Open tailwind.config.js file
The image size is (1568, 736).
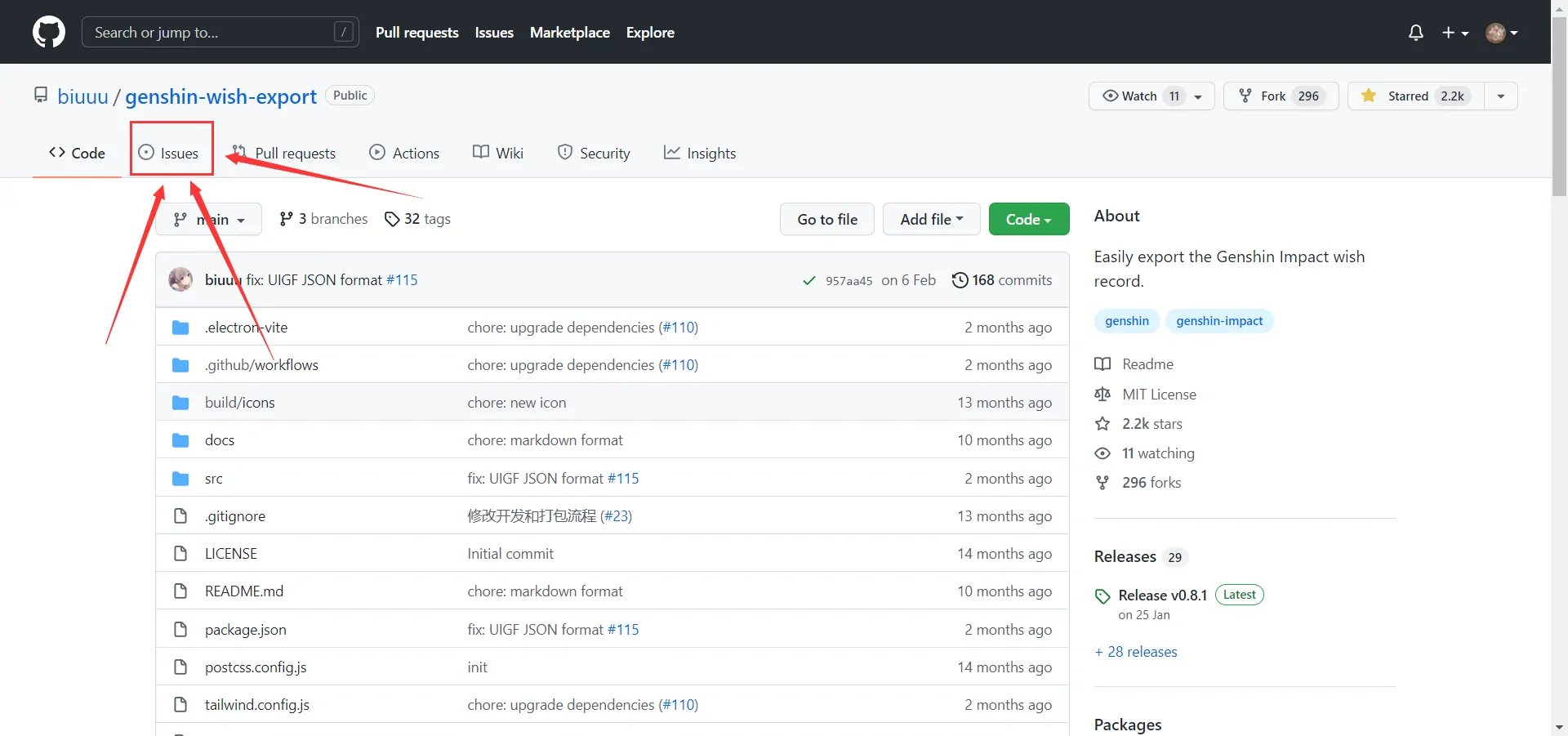tap(257, 704)
